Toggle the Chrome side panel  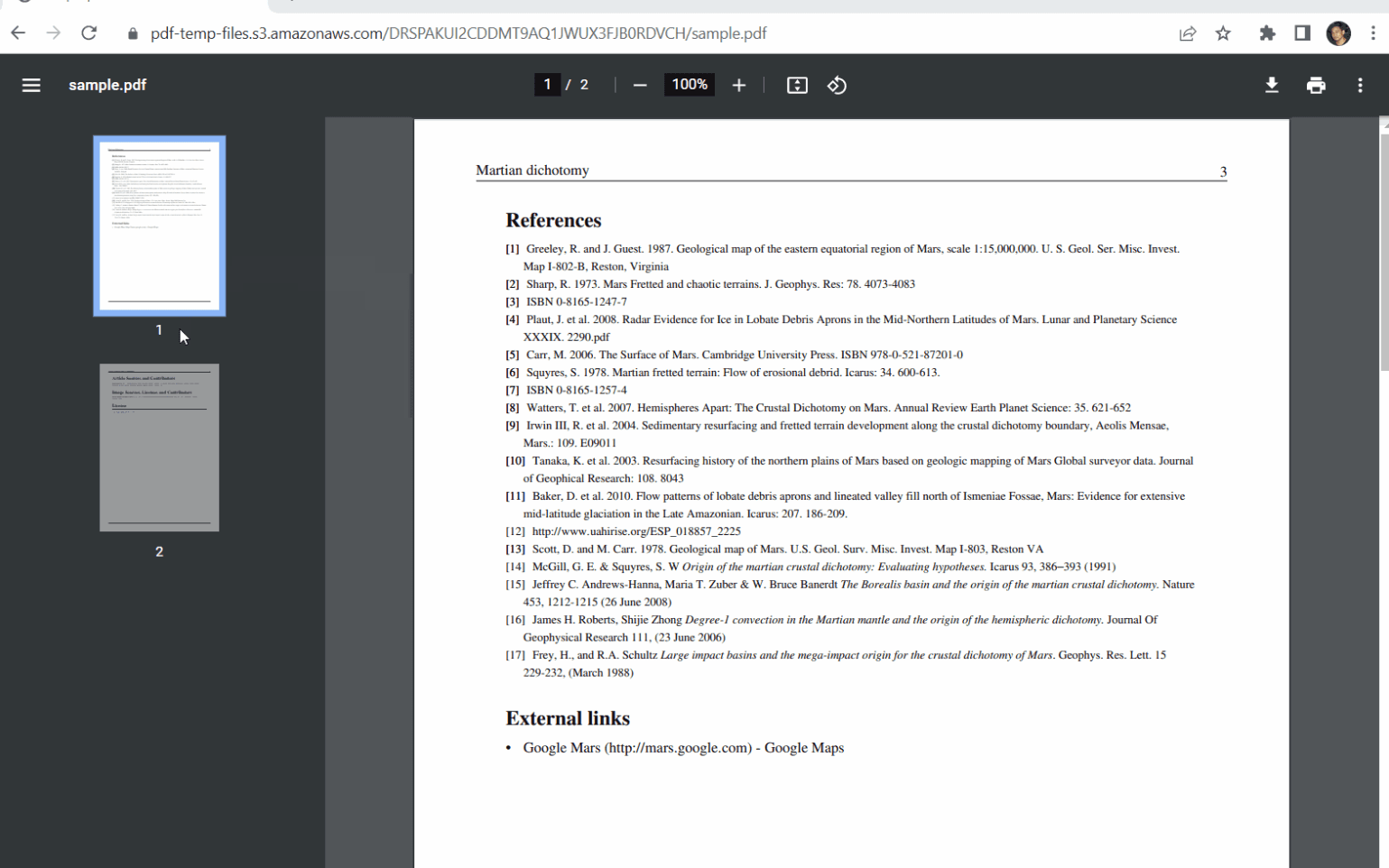point(1301,32)
